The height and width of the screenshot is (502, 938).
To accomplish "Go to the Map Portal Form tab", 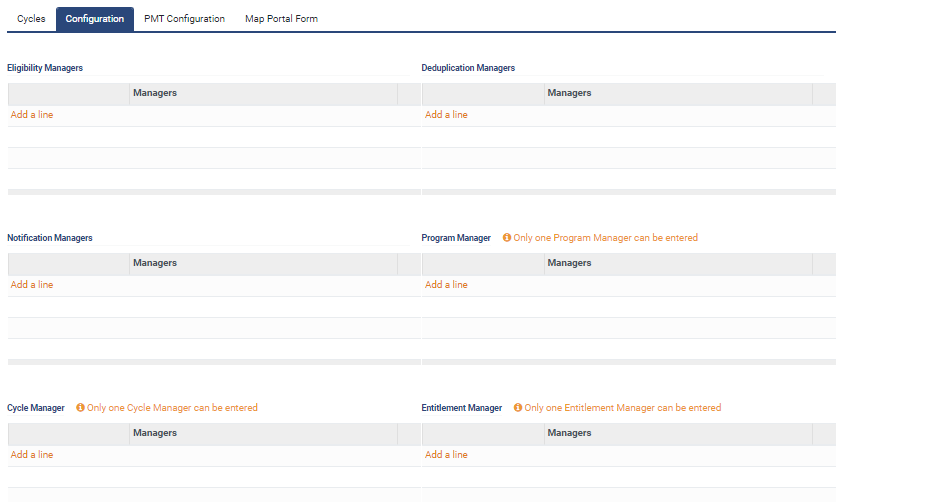I will [281, 19].
